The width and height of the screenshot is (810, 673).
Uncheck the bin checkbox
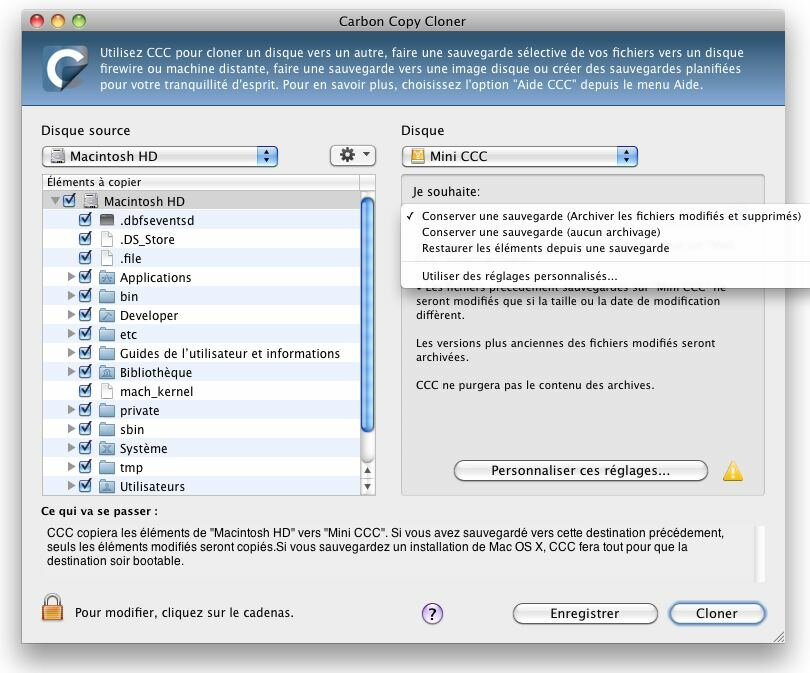point(85,296)
